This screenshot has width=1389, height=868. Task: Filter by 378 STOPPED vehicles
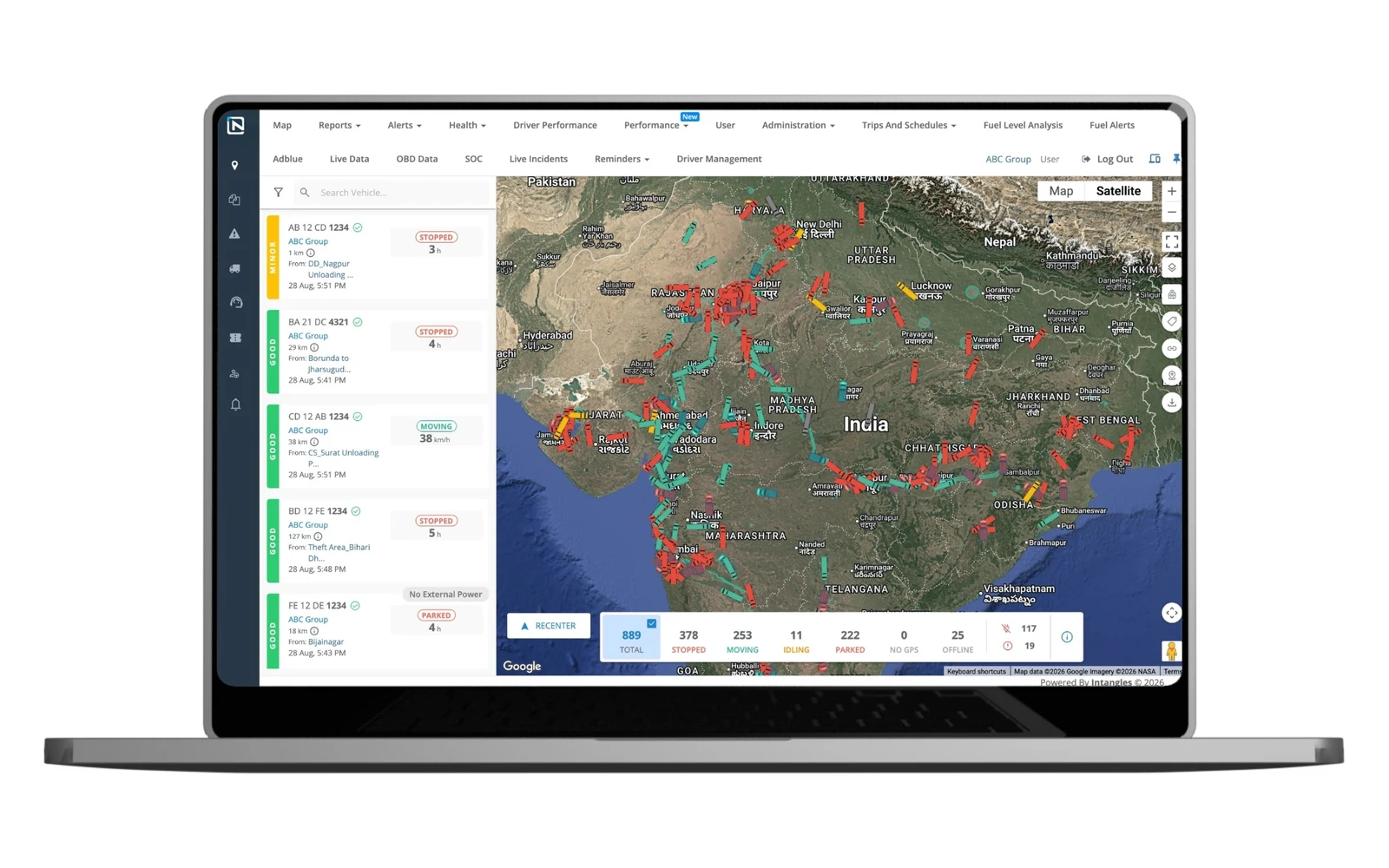click(688, 641)
